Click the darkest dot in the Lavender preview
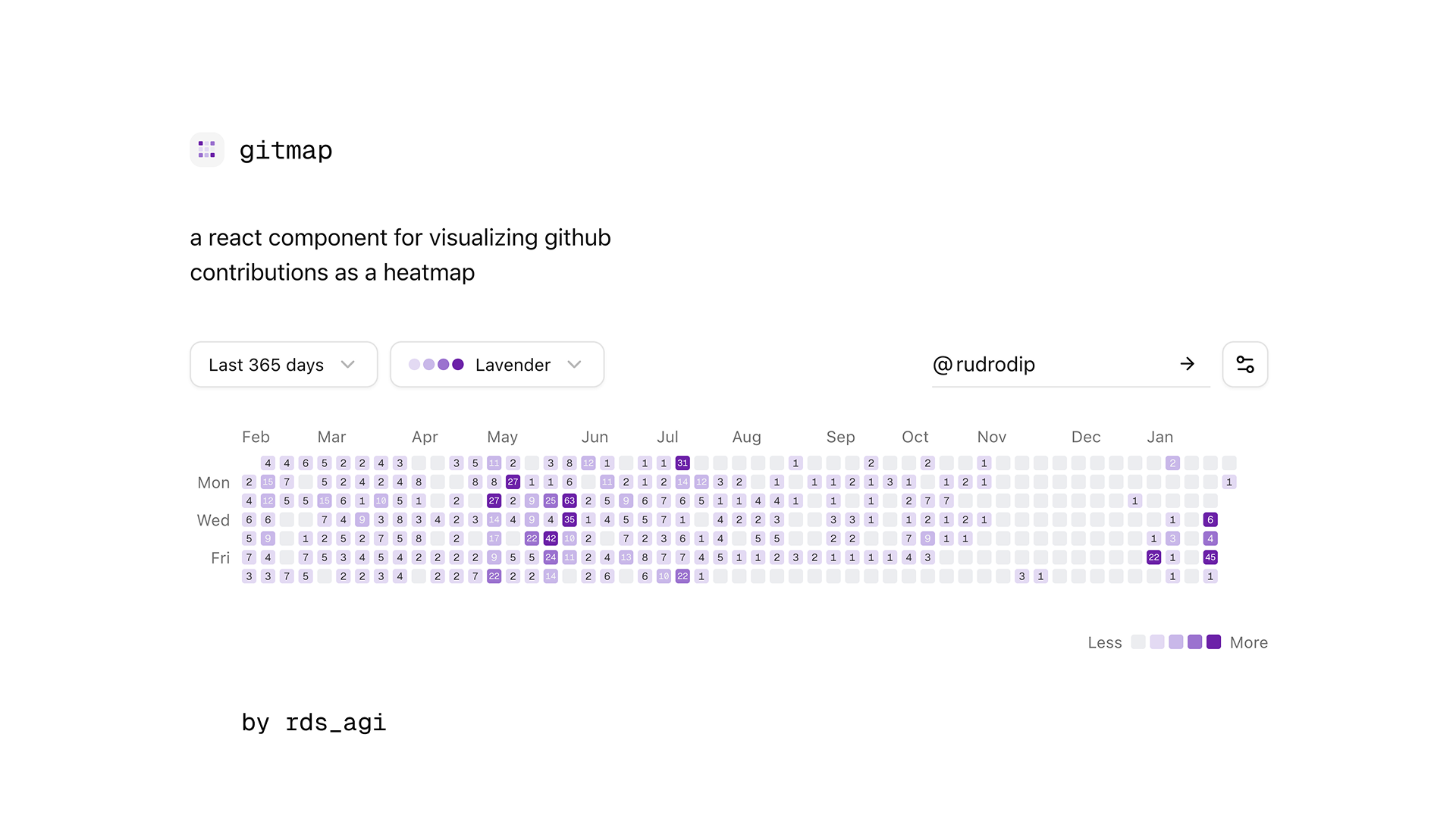Viewport: 1456px width, 819px height. (x=457, y=364)
